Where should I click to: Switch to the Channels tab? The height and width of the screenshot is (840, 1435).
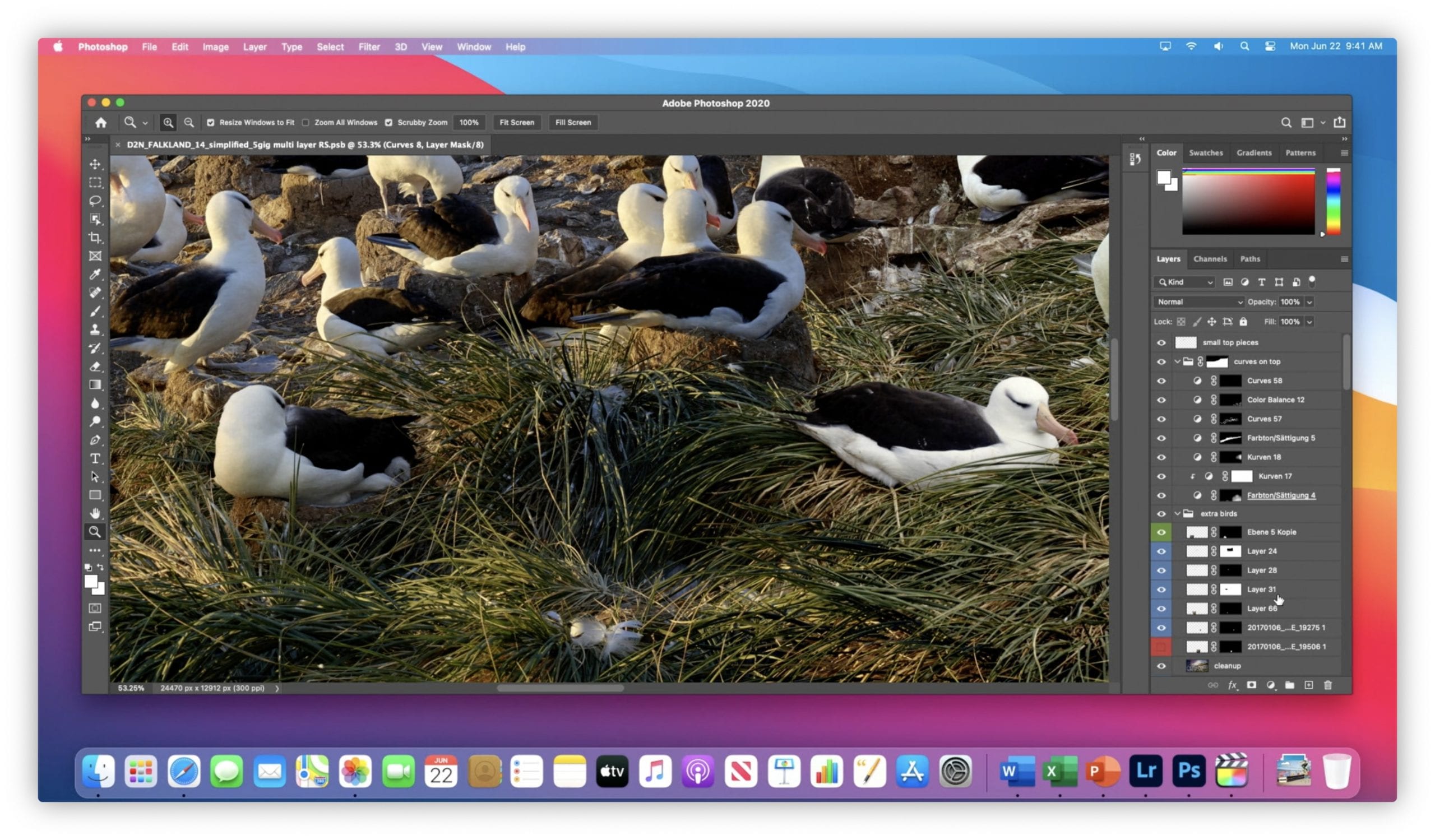[1210, 259]
